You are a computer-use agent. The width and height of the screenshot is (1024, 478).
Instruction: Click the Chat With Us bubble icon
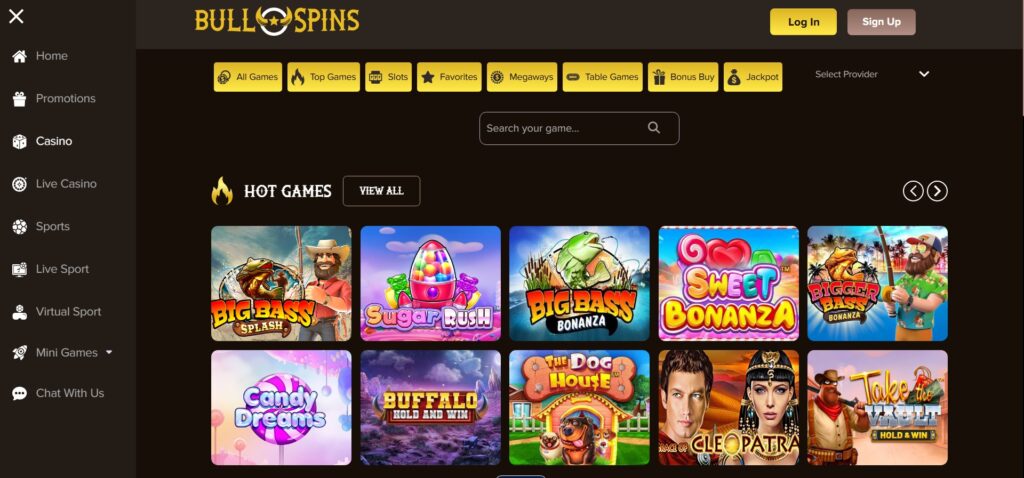(20, 393)
